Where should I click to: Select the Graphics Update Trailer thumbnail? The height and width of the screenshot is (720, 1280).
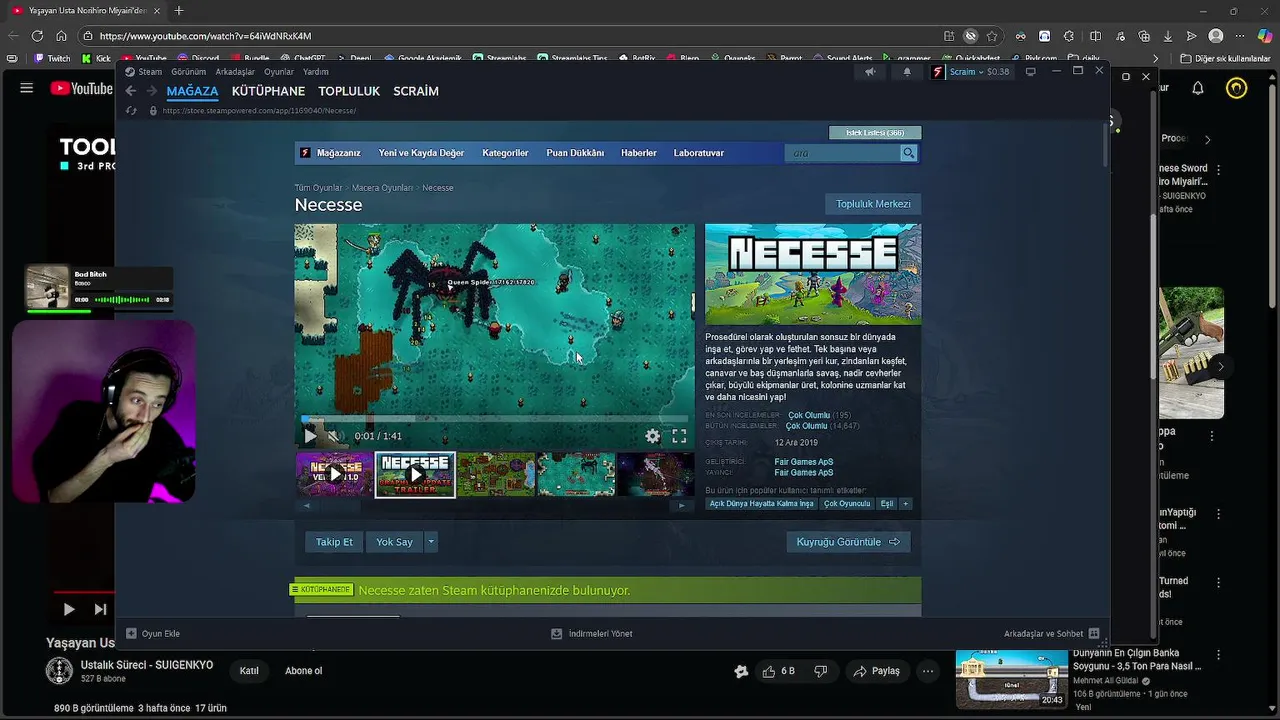coord(415,475)
